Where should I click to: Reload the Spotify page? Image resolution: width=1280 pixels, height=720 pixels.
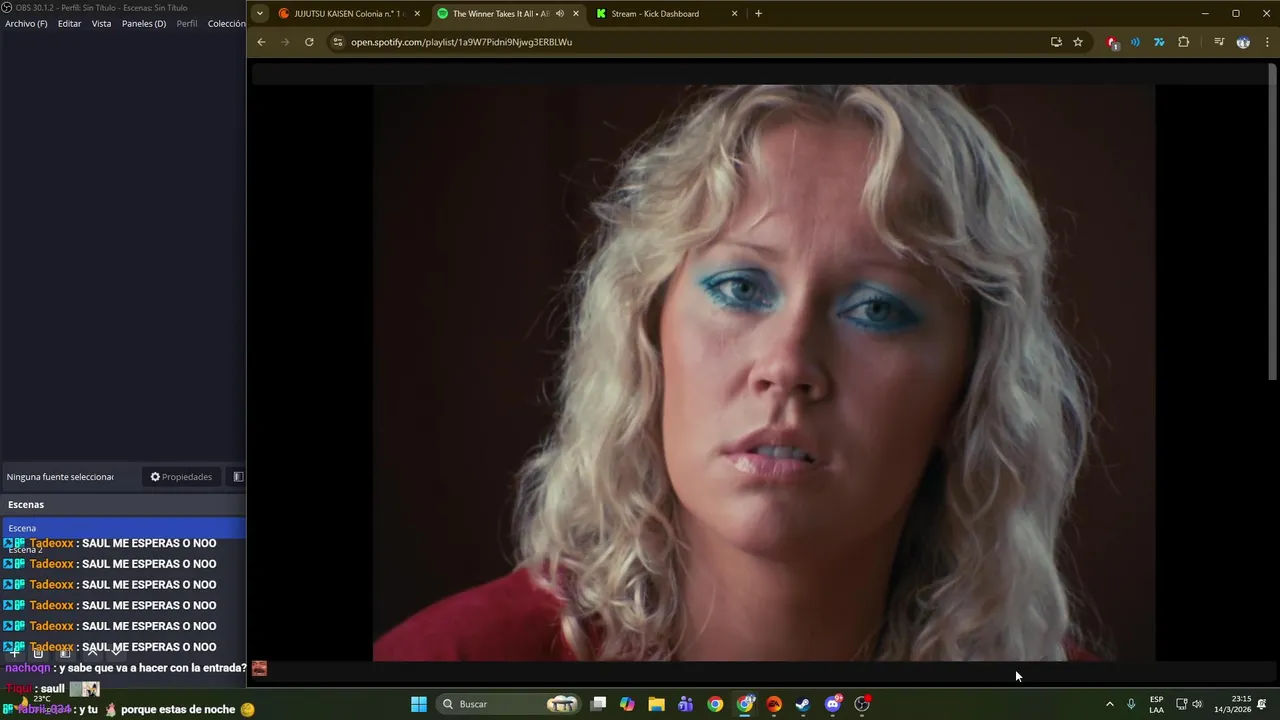tap(309, 42)
